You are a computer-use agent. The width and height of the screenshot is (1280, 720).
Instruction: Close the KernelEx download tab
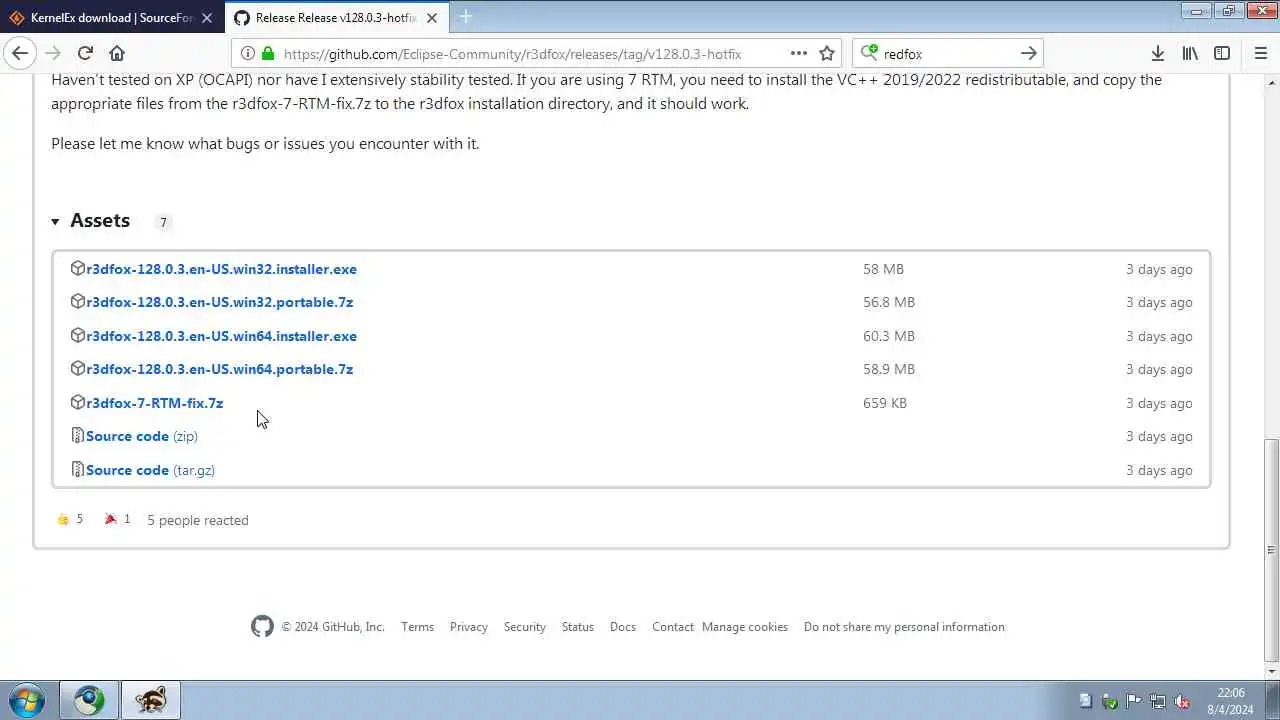coord(207,18)
